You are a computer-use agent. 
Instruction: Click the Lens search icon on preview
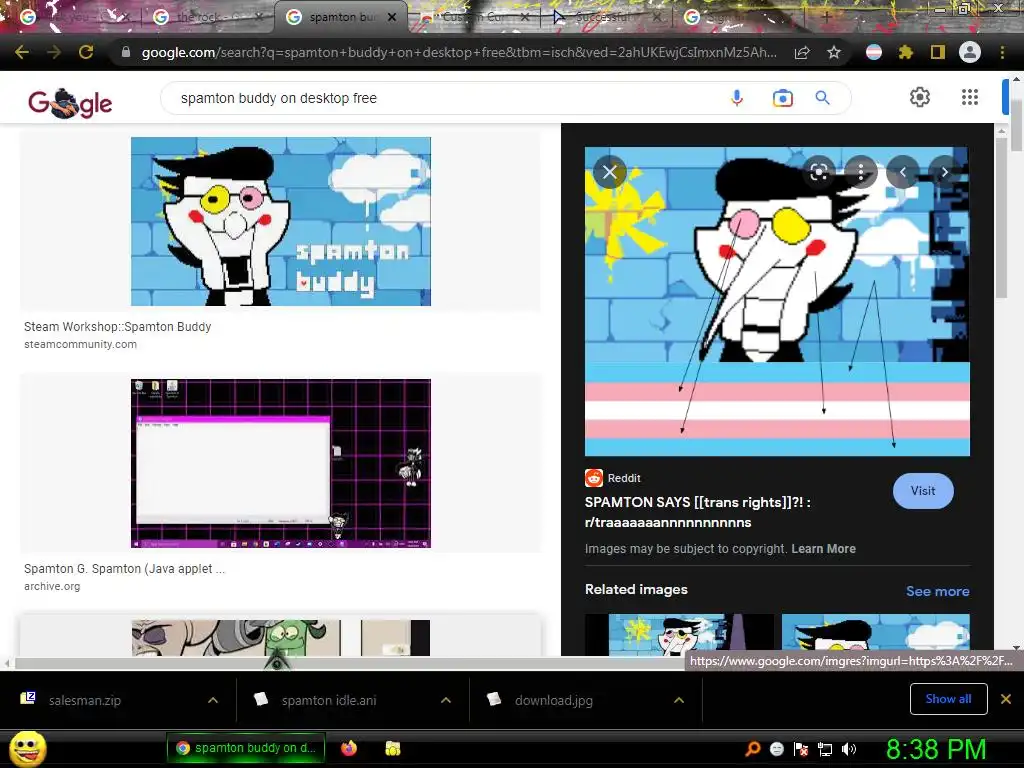819,172
